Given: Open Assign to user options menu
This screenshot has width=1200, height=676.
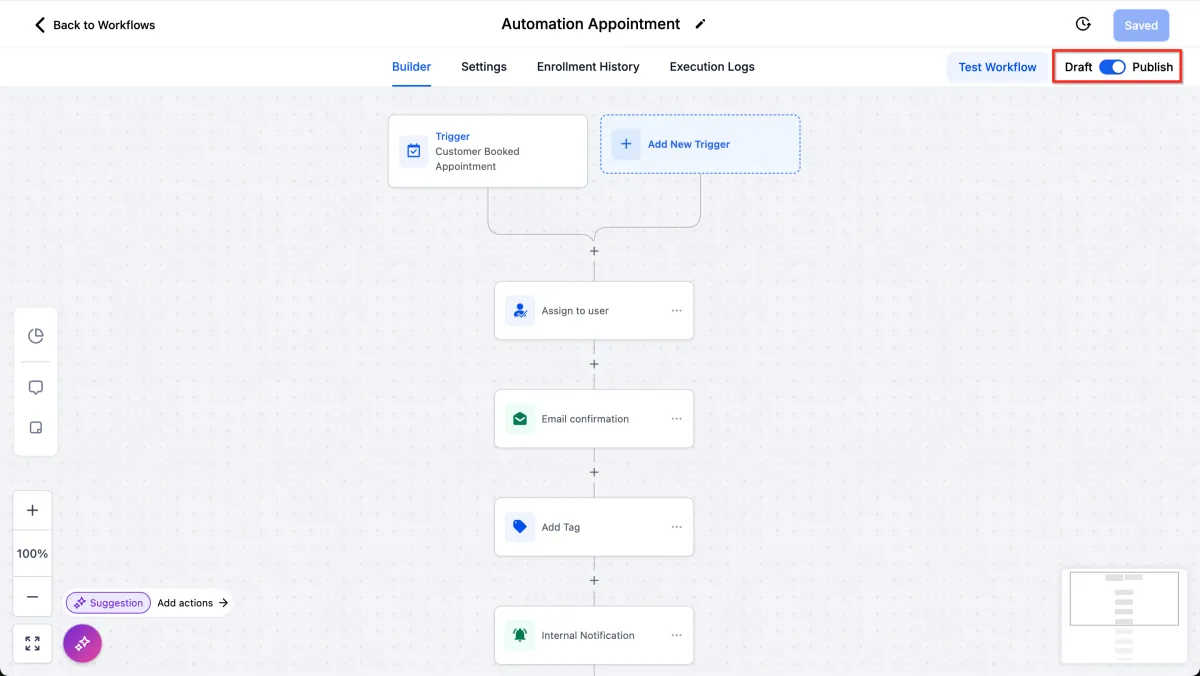Looking at the screenshot, I should [677, 311].
